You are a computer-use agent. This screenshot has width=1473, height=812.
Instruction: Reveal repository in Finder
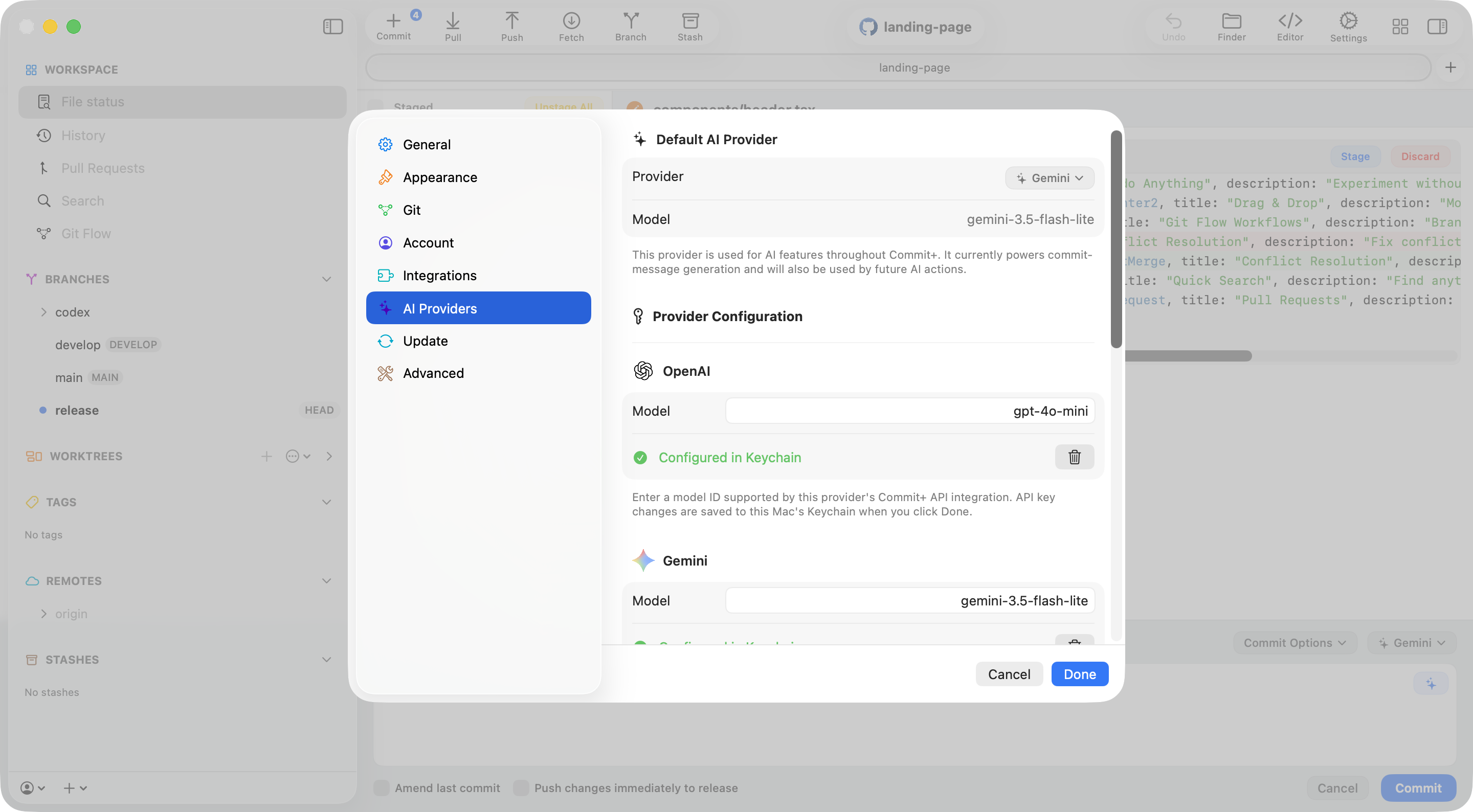tap(1231, 26)
